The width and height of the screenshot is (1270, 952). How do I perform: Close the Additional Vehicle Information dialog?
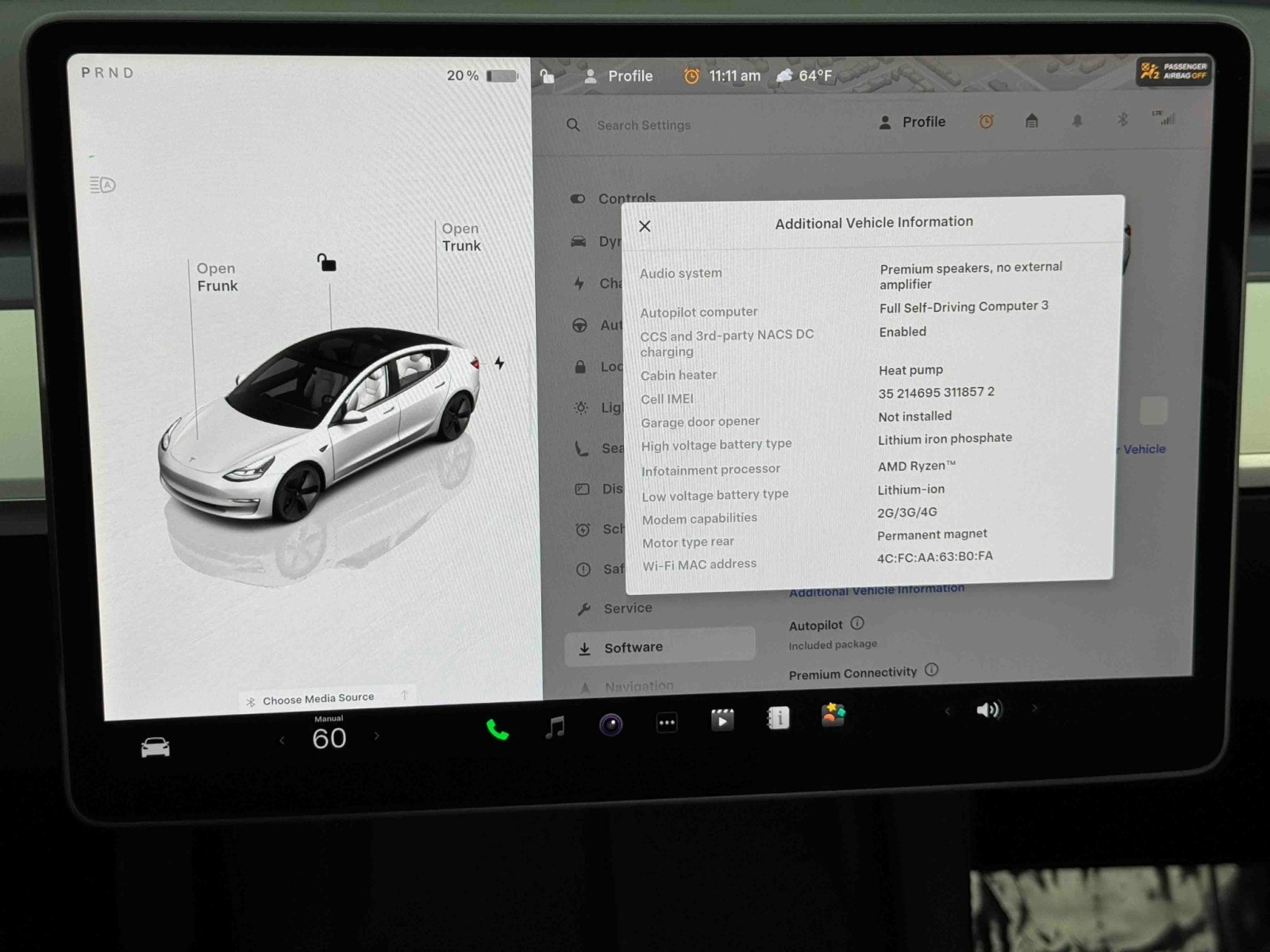pos(645,226)
